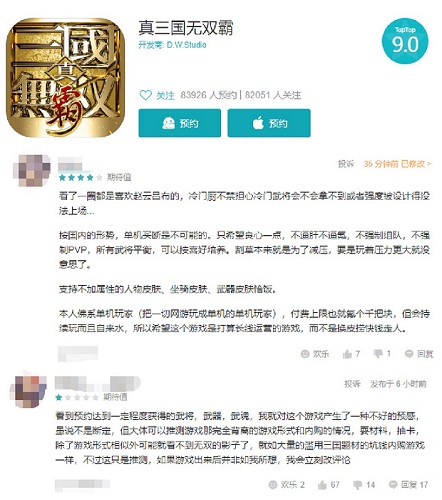Click the TapTap 9.0 rating badge

click(x=405, y=41)
